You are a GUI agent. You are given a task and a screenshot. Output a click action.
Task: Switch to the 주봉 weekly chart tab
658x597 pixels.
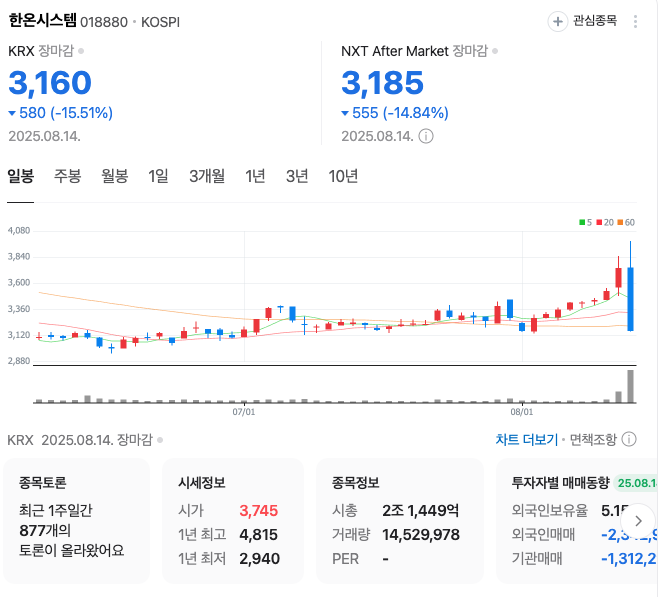67,176
